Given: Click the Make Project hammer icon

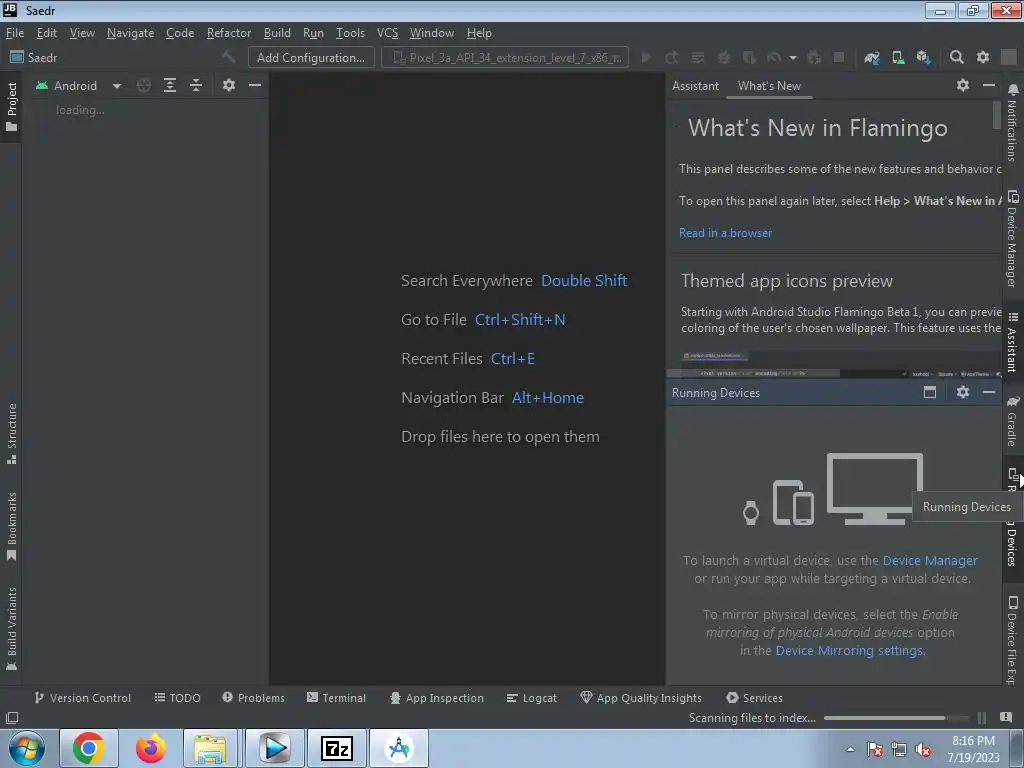Looking at the screenshot, I should click(229, 57).
